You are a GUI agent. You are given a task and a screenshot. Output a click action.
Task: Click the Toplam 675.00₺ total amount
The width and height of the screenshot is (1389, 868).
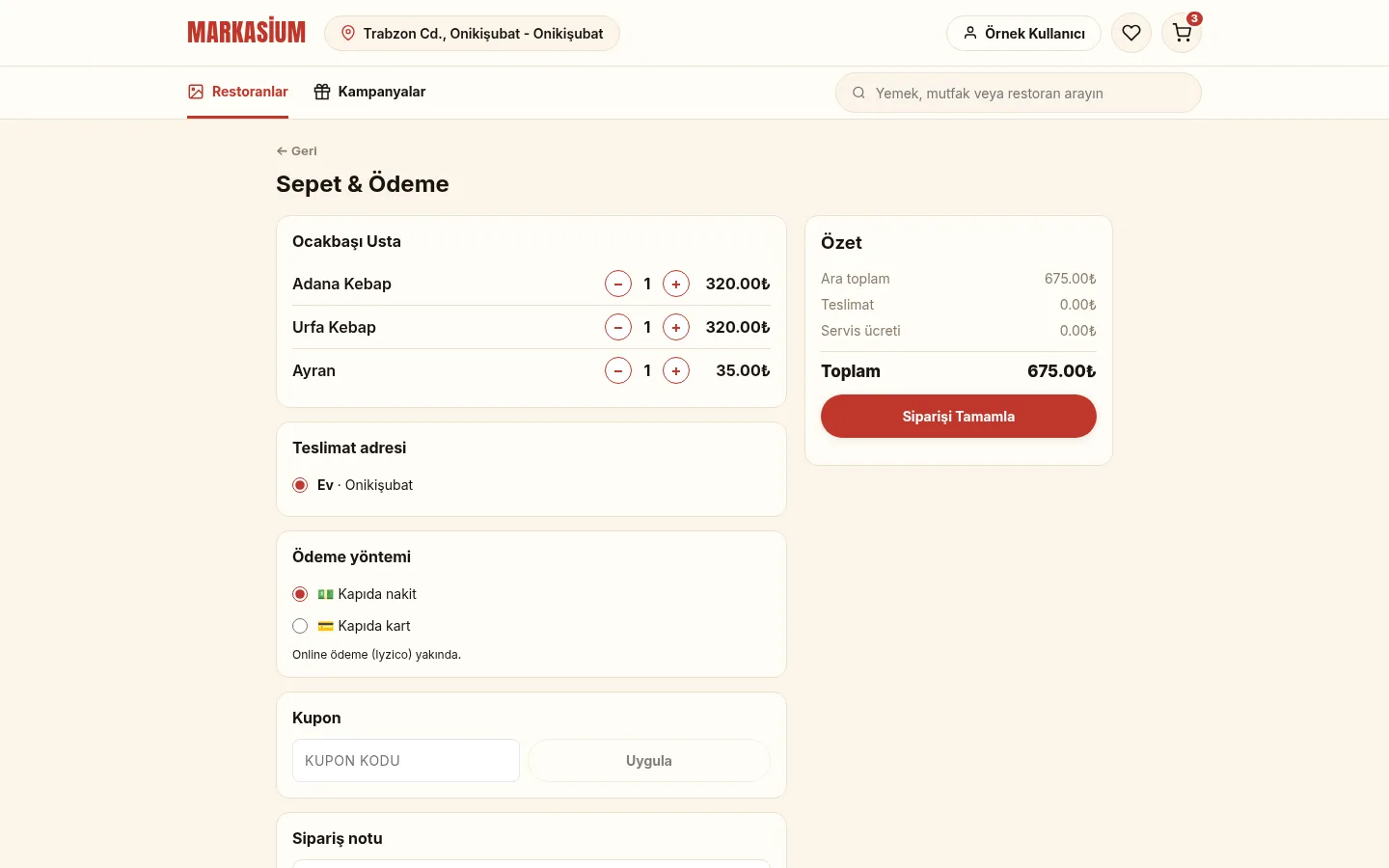tap(1061, 371)
